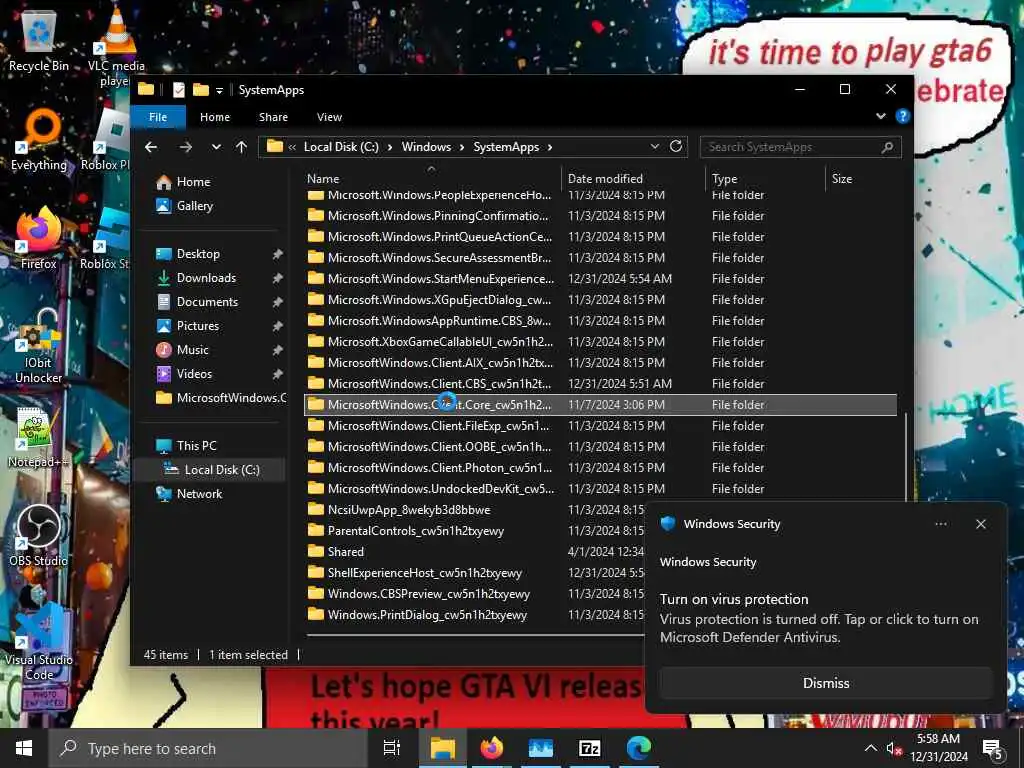Click the Search SystemApps field
The width and height of the screenshot is (1024, 768).
(x=801, y=147)
